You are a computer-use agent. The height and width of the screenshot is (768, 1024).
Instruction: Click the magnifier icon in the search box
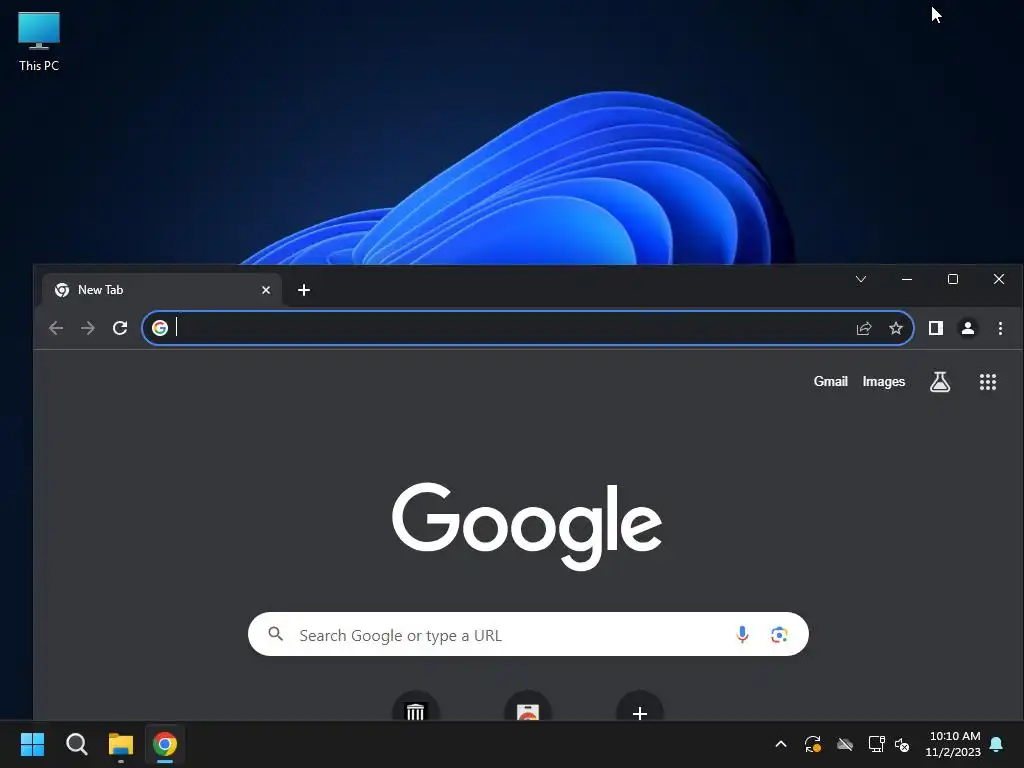click(276, 634)
